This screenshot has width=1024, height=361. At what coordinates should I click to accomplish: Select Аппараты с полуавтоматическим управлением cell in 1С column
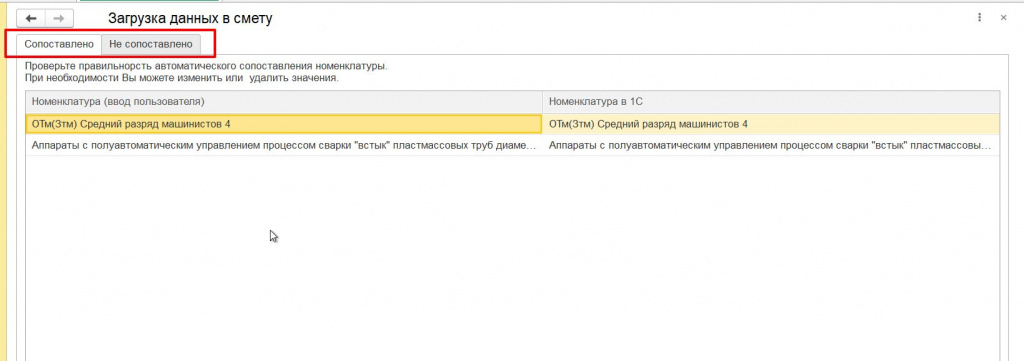pos(771,145)
